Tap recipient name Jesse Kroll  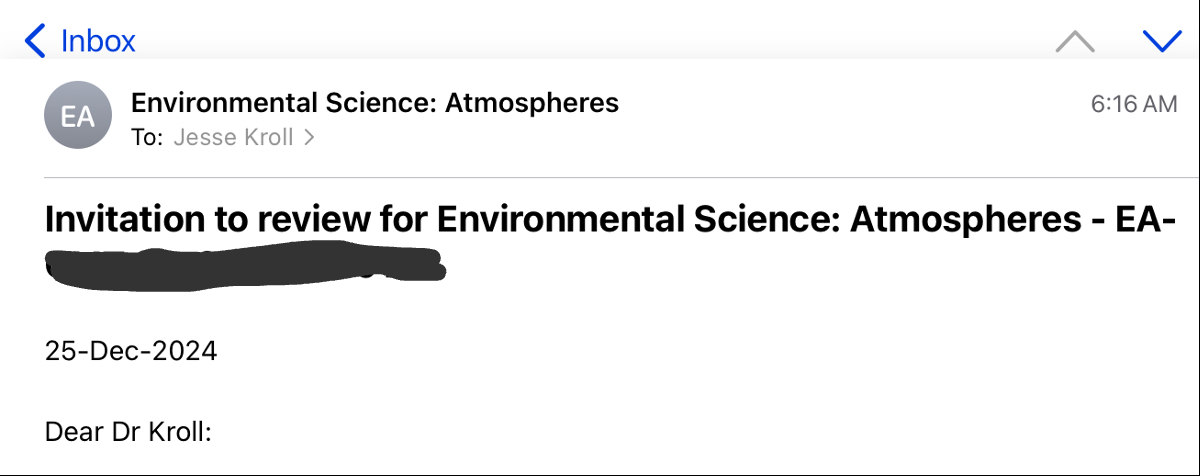(233, 138)
